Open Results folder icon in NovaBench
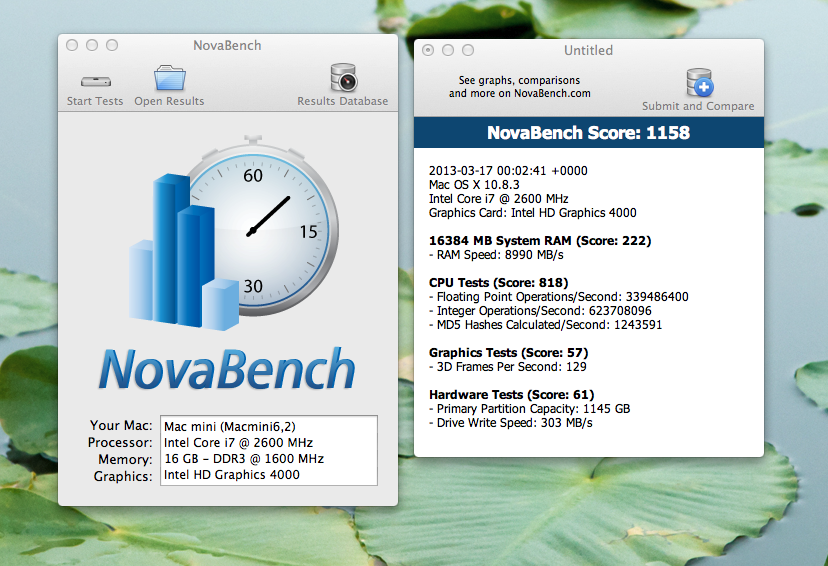 pyautogui.click(x=170, y=78)
